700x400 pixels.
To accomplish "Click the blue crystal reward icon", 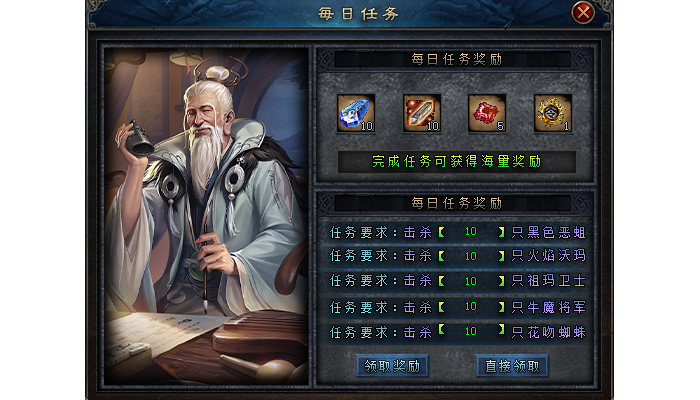I will pos(356,113).
